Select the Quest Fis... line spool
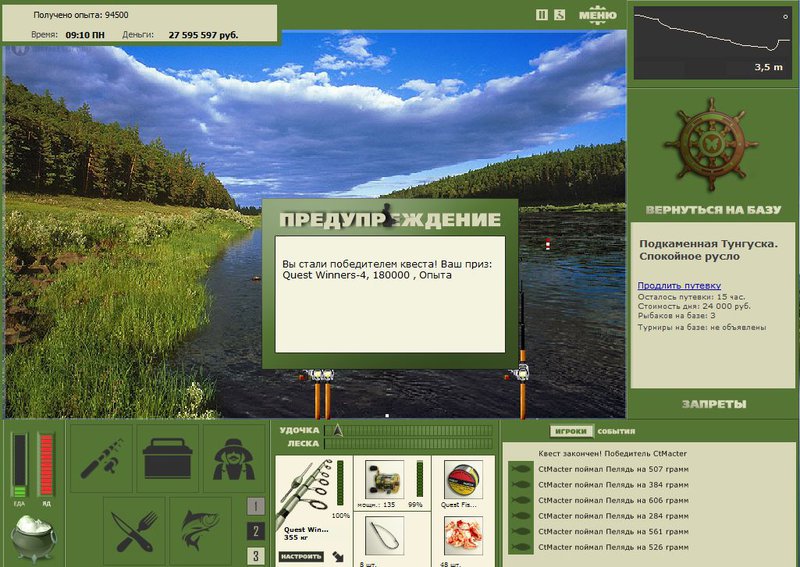 (x=463, y=479)
